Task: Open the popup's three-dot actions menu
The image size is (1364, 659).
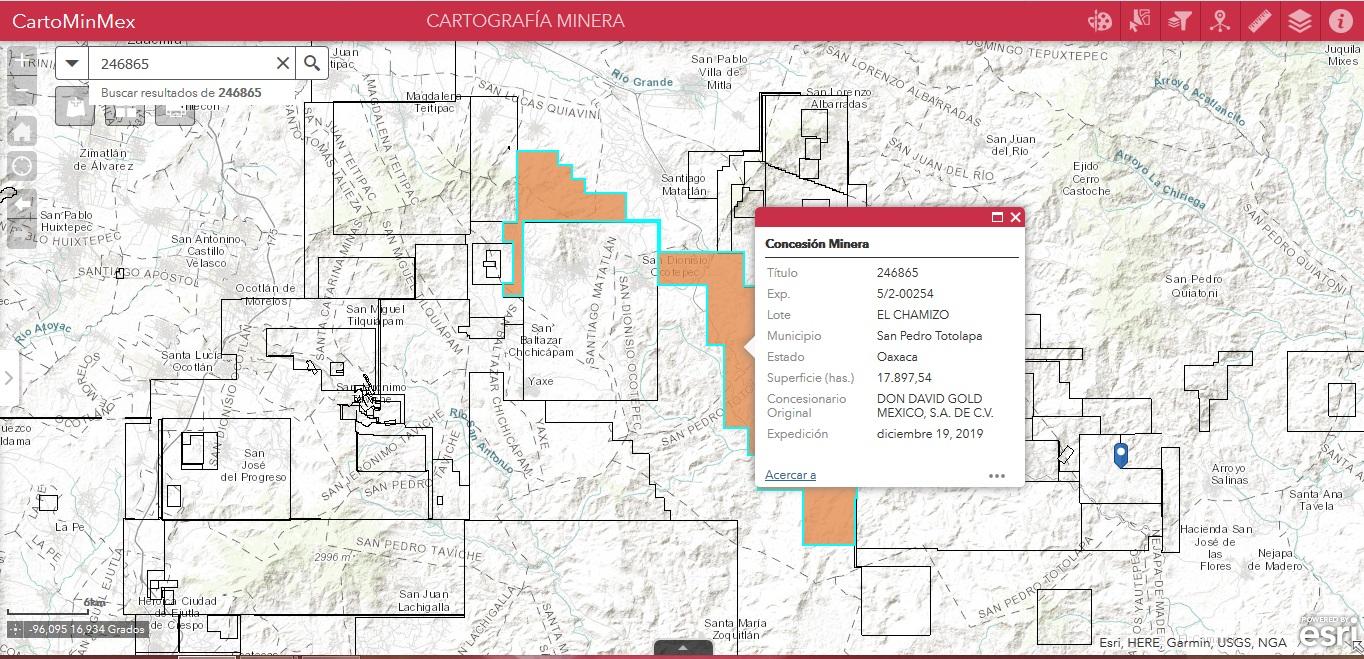Action: coord(997,475)
